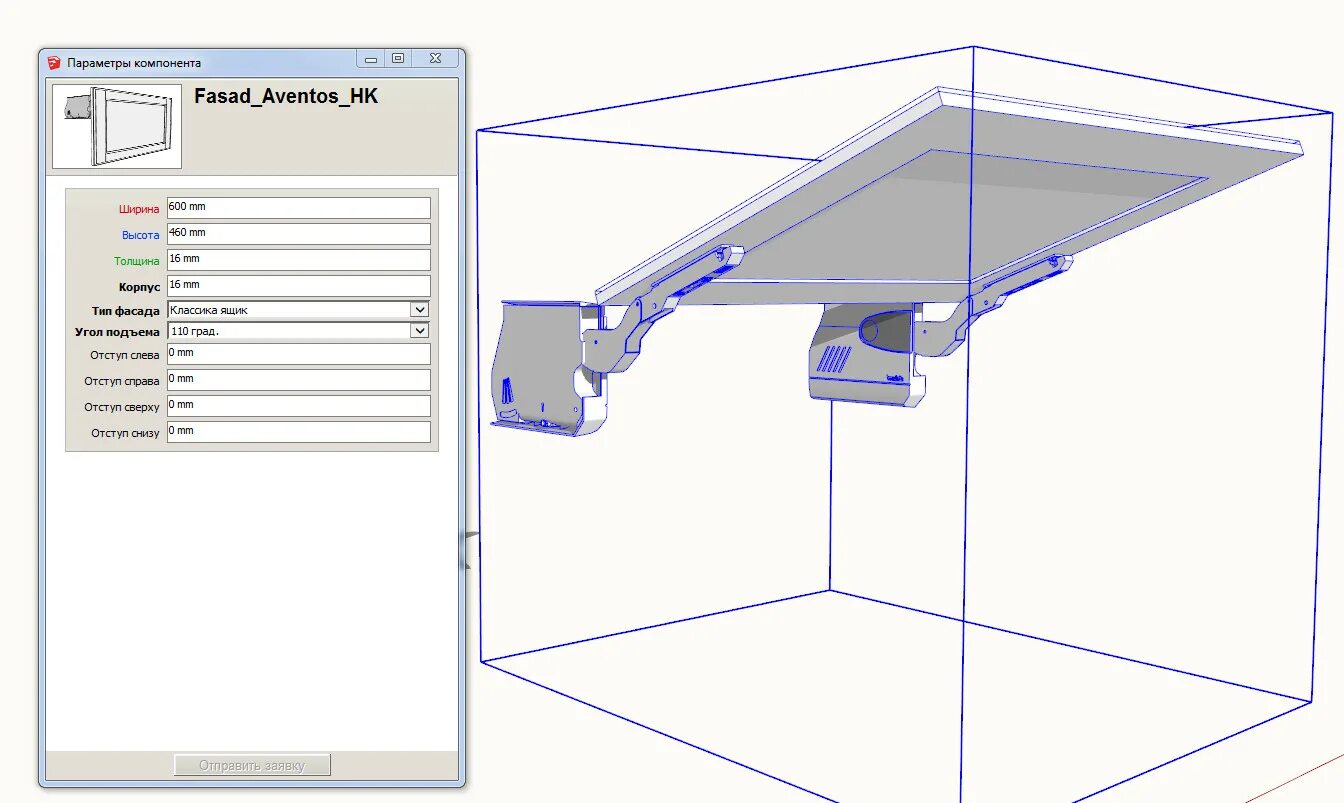
Task: Click the Высота label
Action: [141, 235]
